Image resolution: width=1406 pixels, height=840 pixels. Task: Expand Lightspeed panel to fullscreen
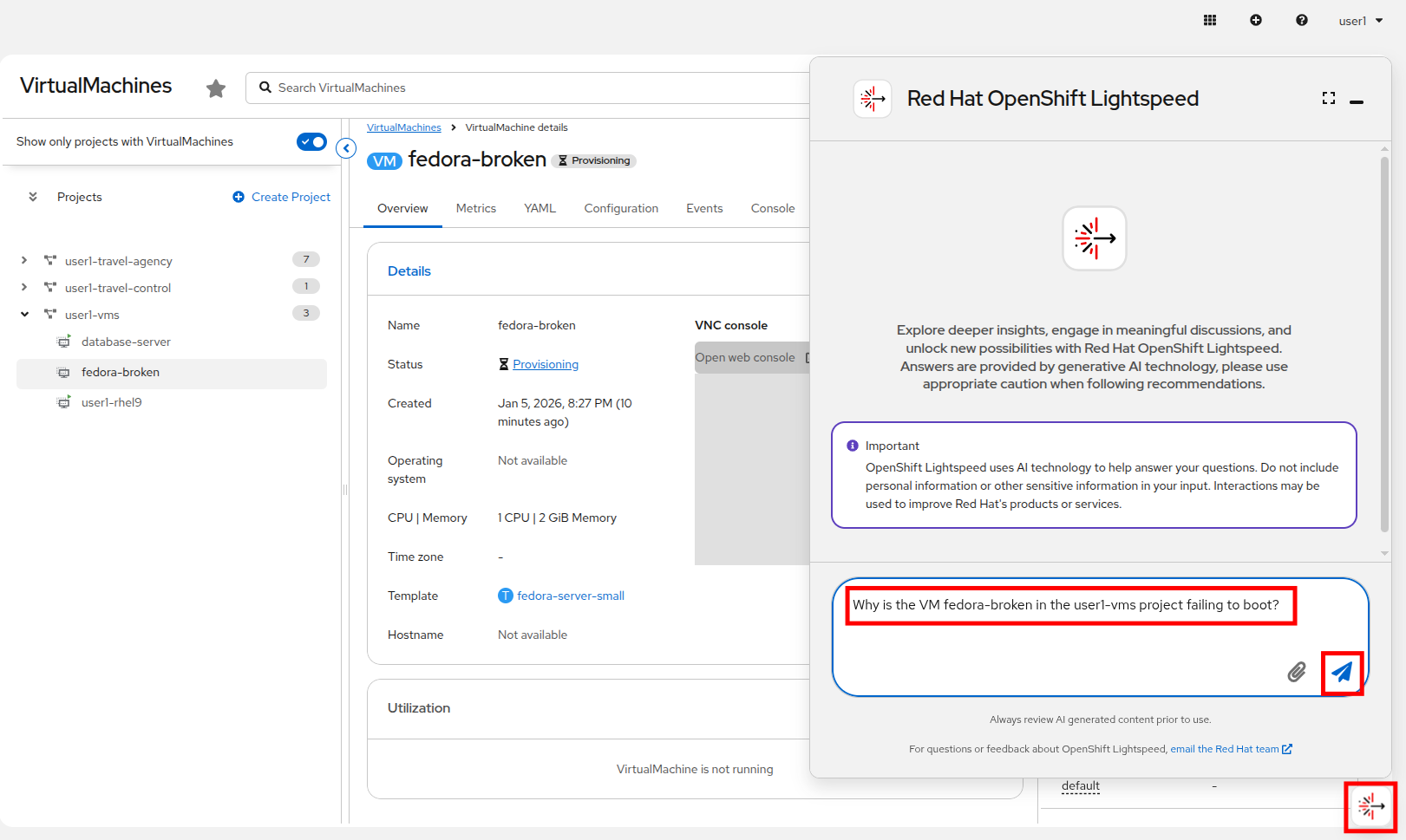[1328, 99]
